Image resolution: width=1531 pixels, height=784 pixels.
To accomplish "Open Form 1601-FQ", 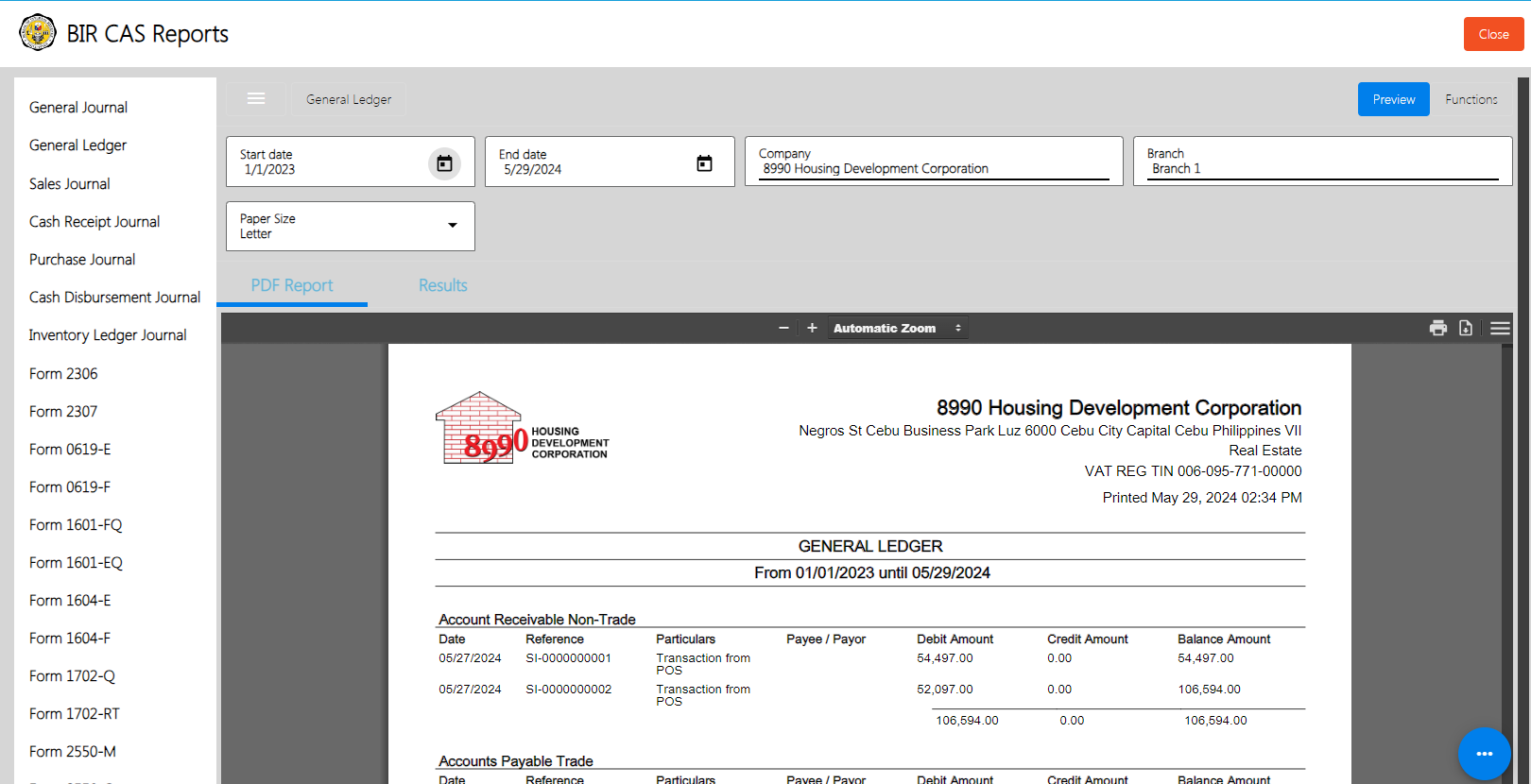I will click(x=76, y=525).
